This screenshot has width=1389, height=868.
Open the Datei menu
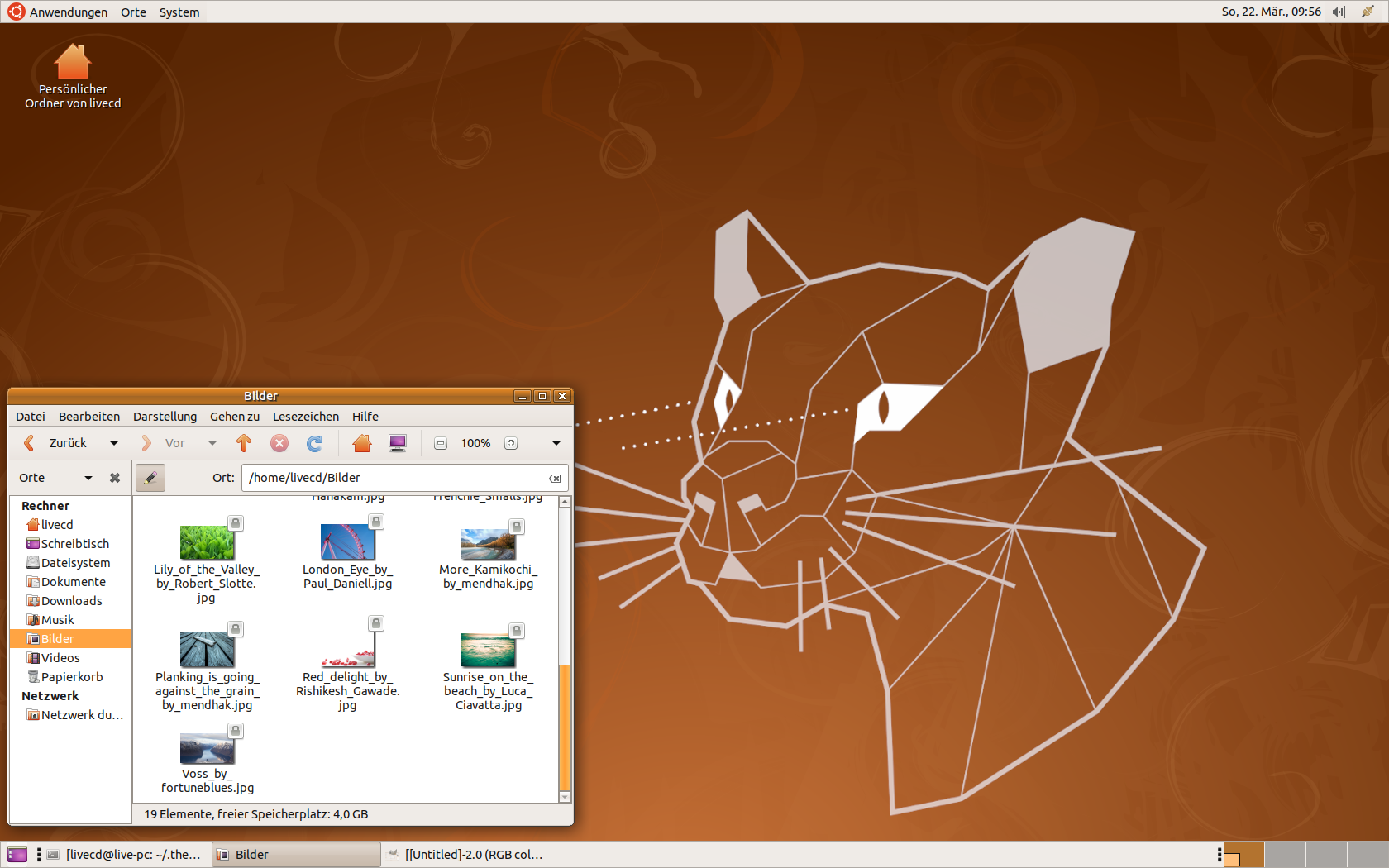point(31,417)
